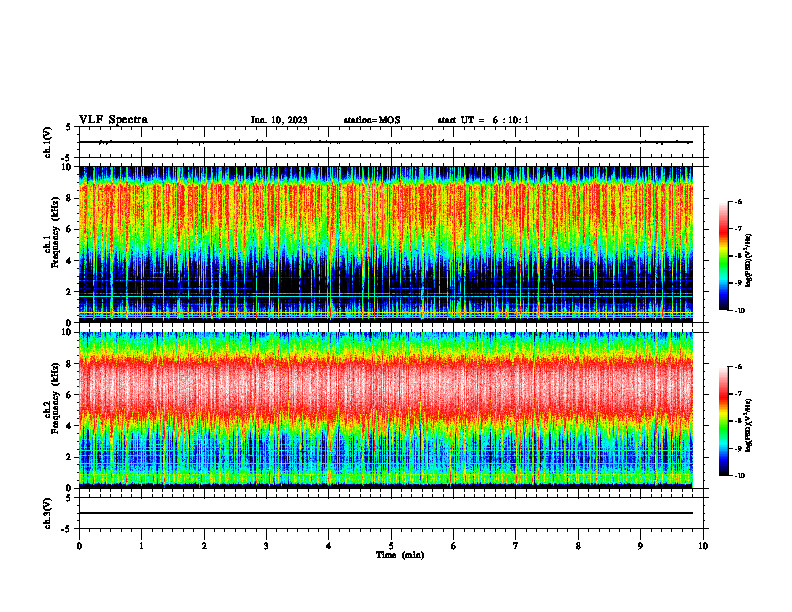
Task: Click the "5" tick on the Time axis
Action: coord(391,546)
